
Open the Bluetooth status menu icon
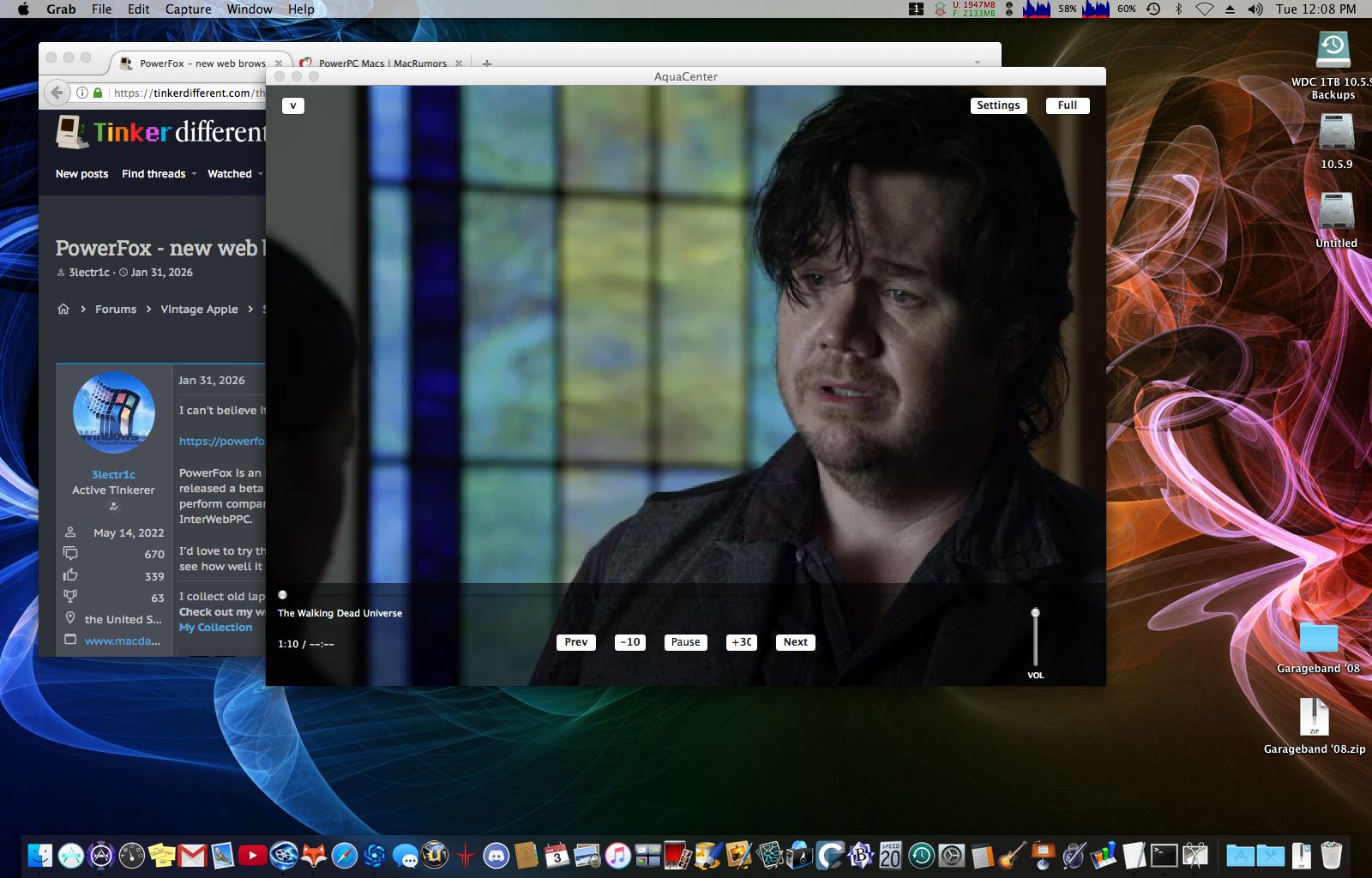click(x=1178, y=9)
